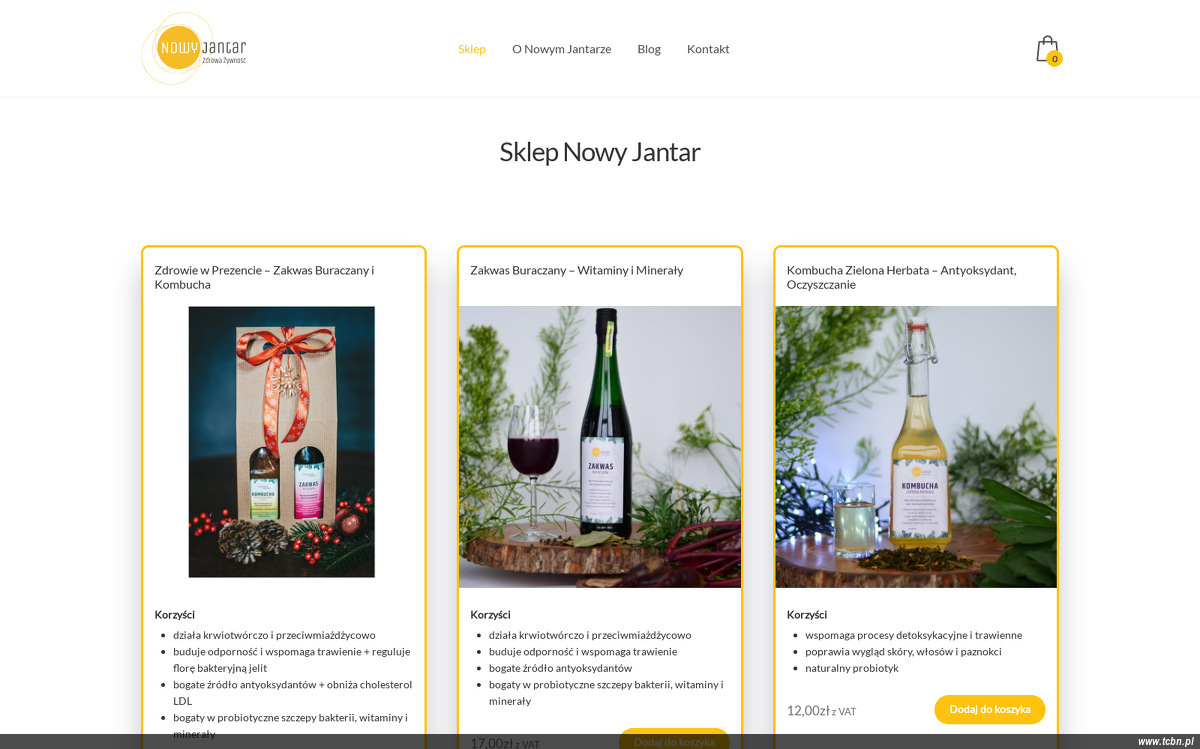
Task: Add Zakwas Buraczany to cart
Action: tap(674, 741)
